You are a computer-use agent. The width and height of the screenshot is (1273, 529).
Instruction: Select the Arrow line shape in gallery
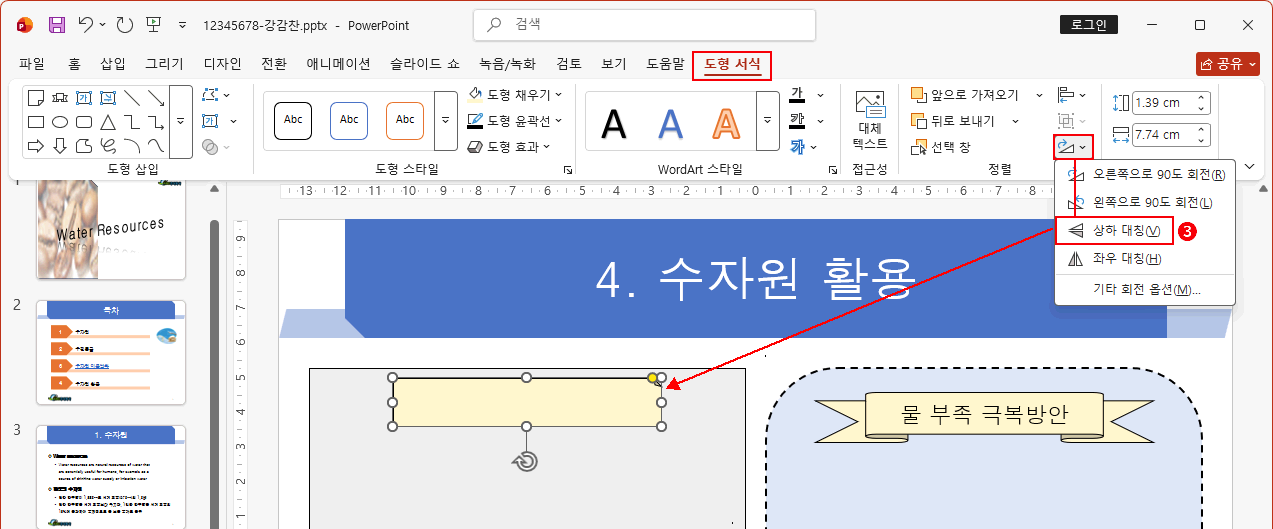[156, 97]
